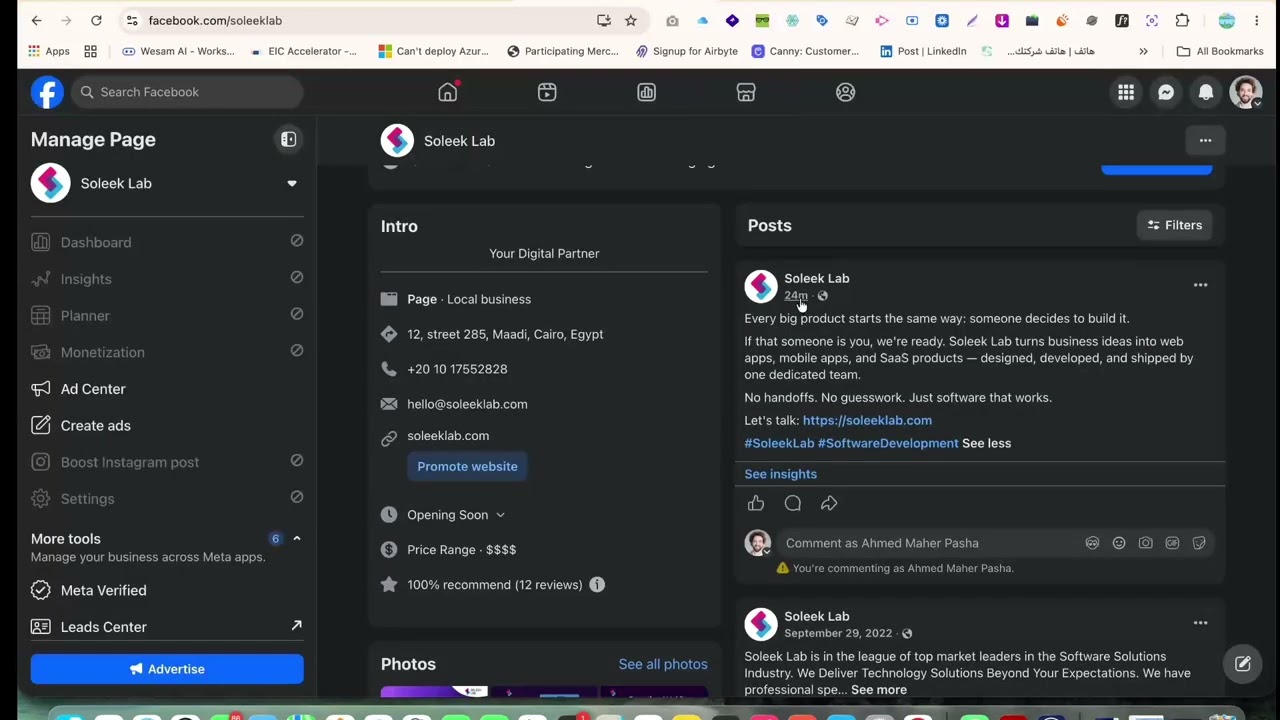The image size is (1280, 720).
Task: Collapse the More tools section
Action: (296, 538)
